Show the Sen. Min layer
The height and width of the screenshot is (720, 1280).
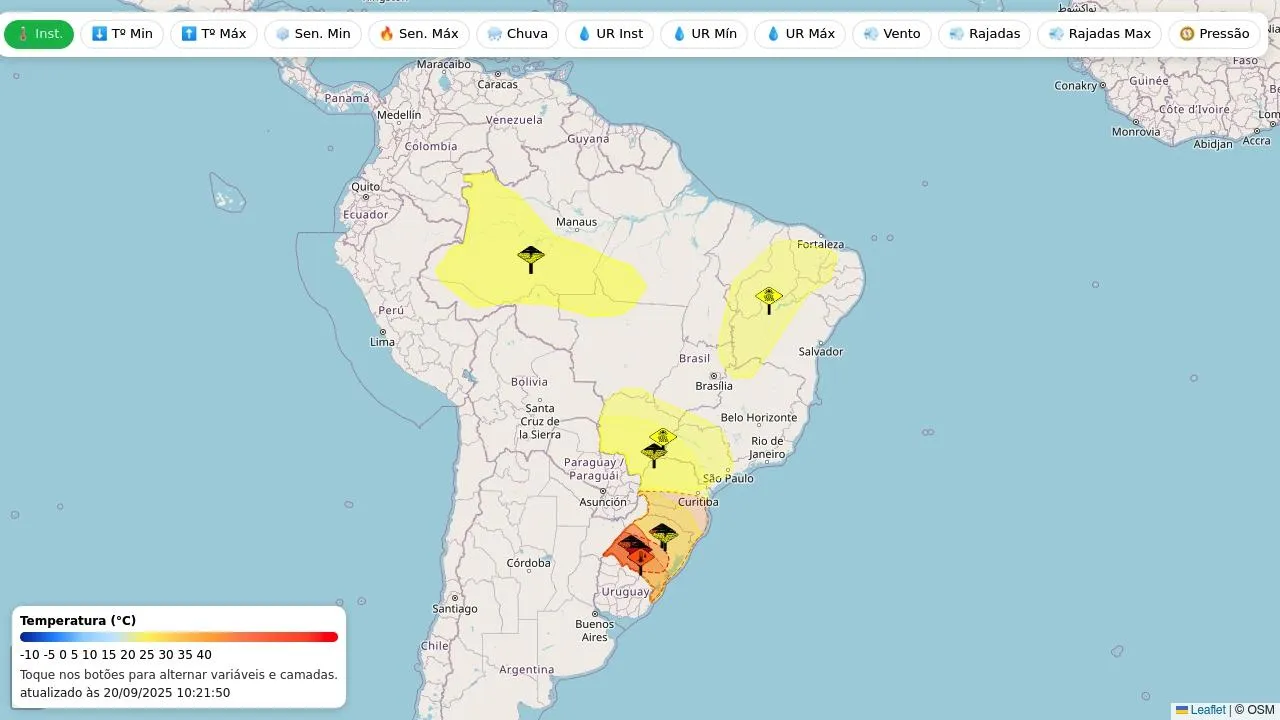[313, 34]
